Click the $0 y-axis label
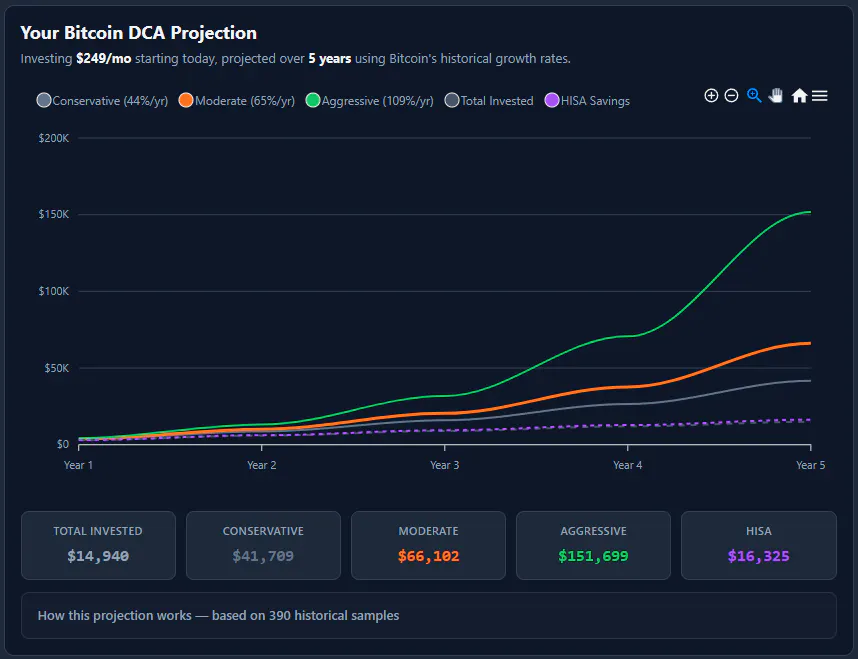The height and width of the screenshot is (659, 858). tap(63, 444)
